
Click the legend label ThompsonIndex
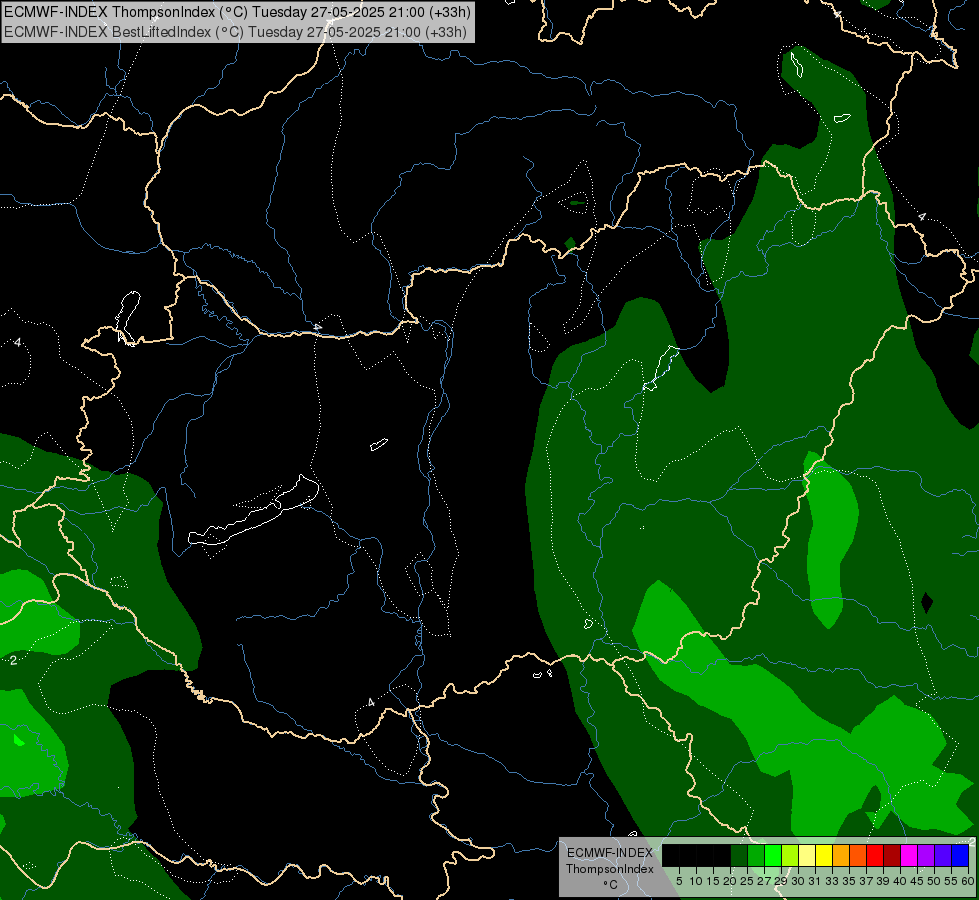(609, 869)
